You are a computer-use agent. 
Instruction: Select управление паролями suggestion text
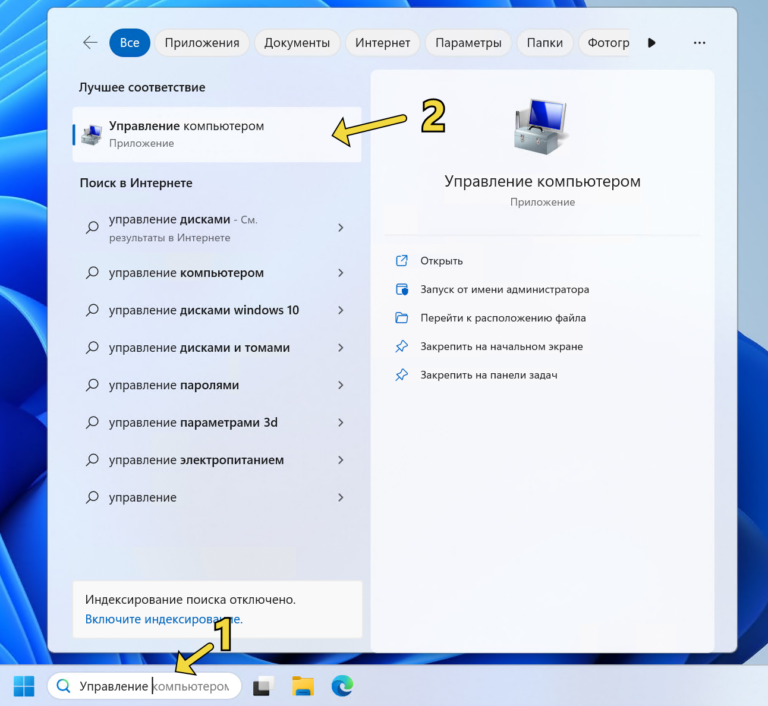click(174, 385)
